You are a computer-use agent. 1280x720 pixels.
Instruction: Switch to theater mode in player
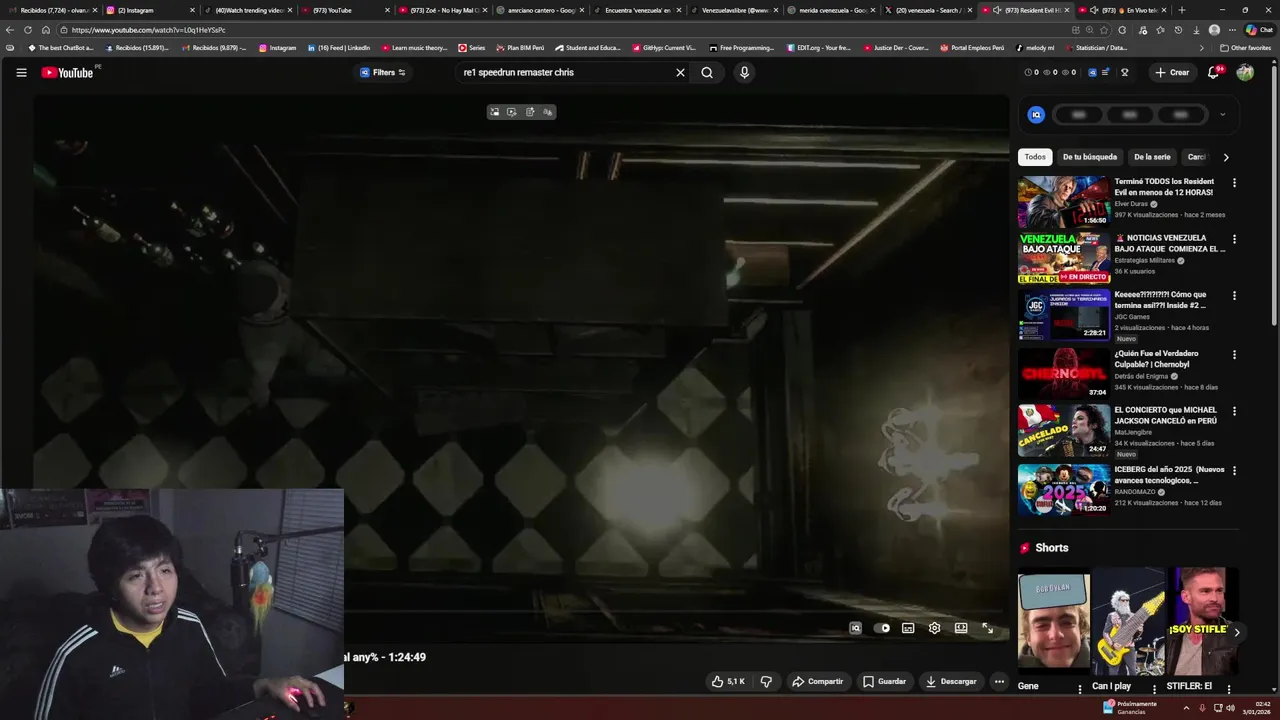(x=961, y=628)
